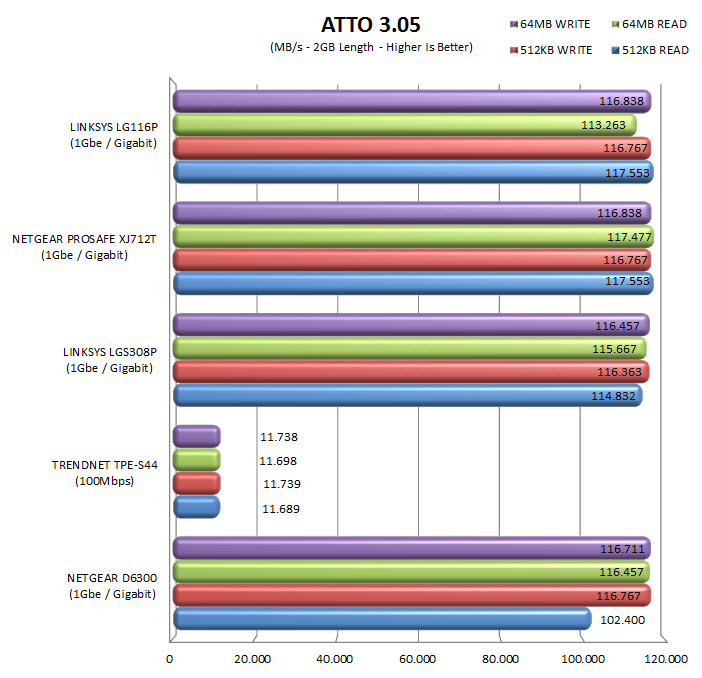The image size is (702, 678).
Task: Select the purple NETGEAR D6300 bar
Action: coord(412,548)
